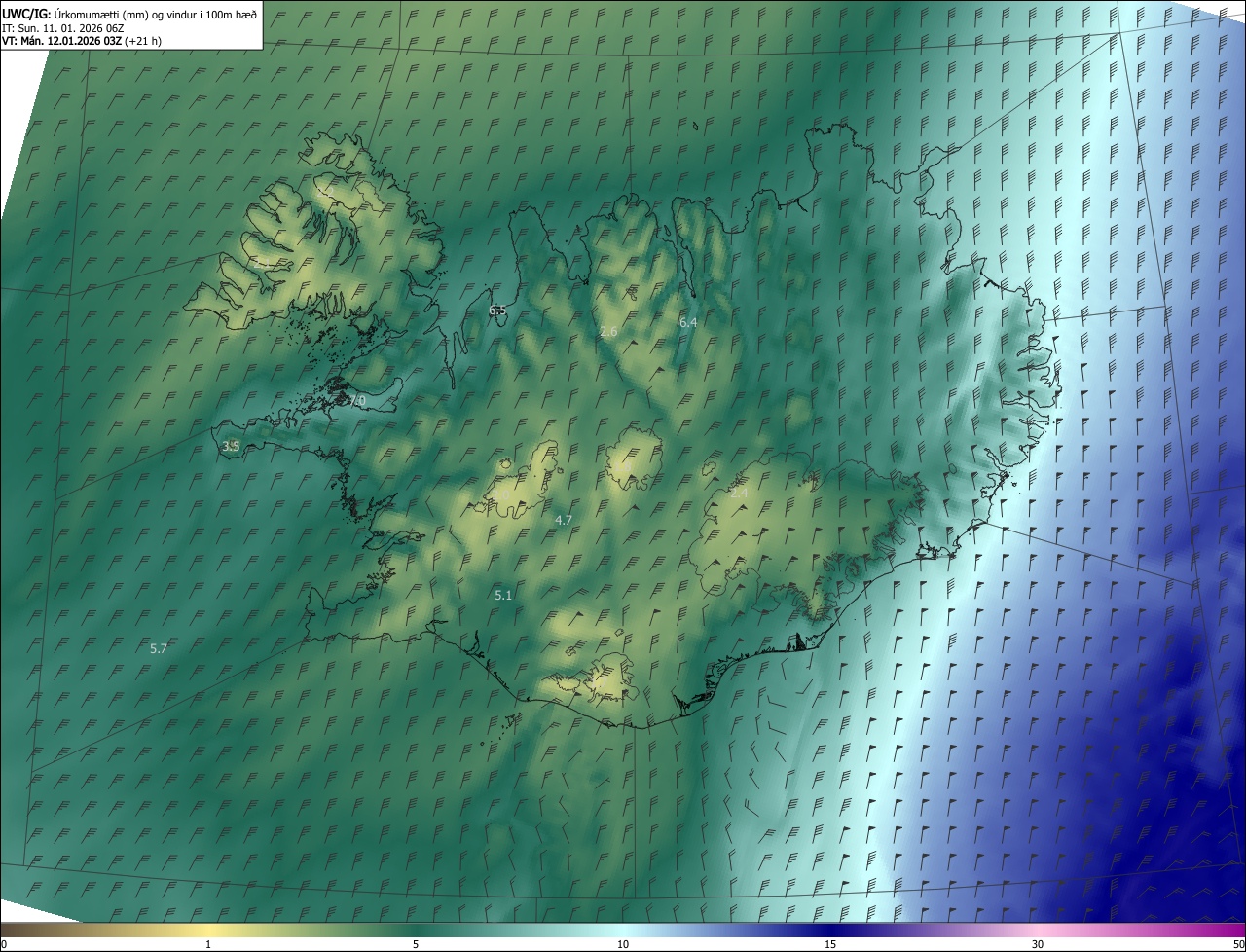Click the color scale tick label 1

[208, 944]
